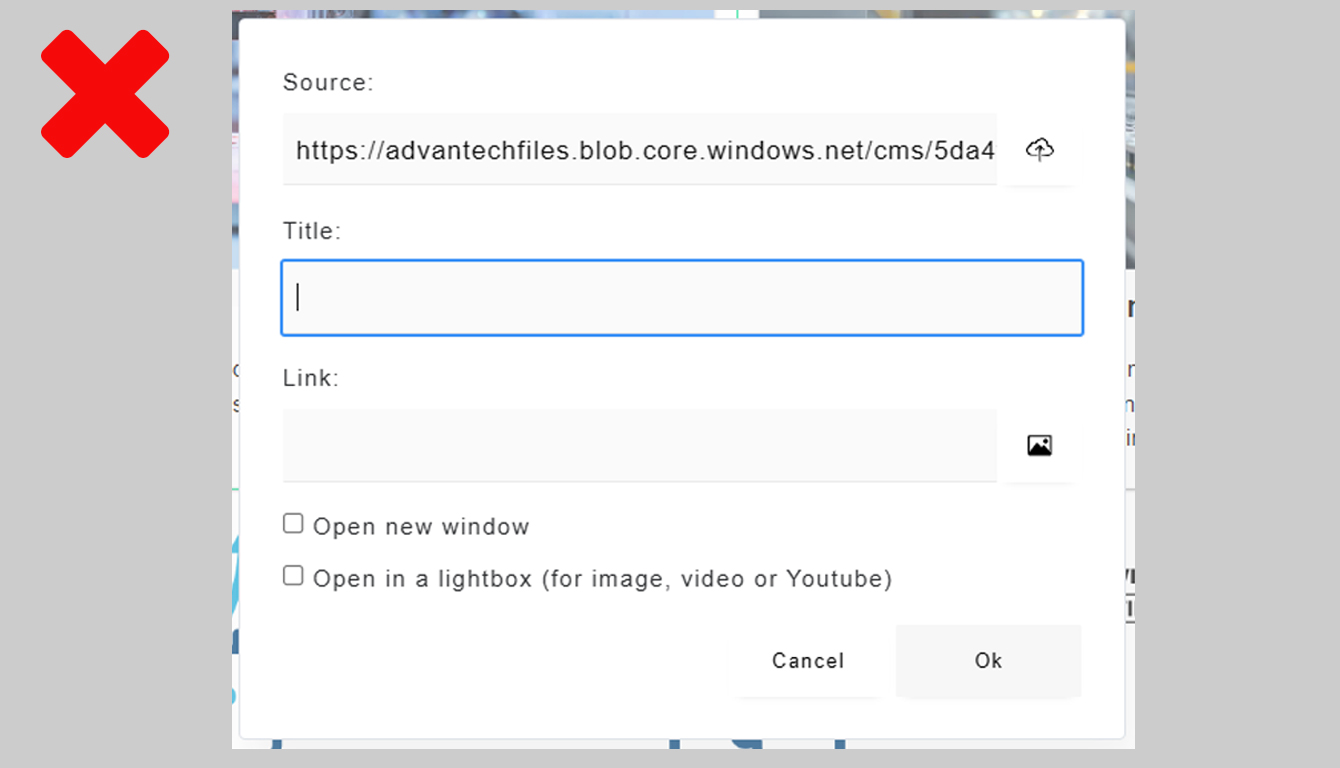
Task: Tick the Open in a lightbox checkbox
Action: pos(293,576)
